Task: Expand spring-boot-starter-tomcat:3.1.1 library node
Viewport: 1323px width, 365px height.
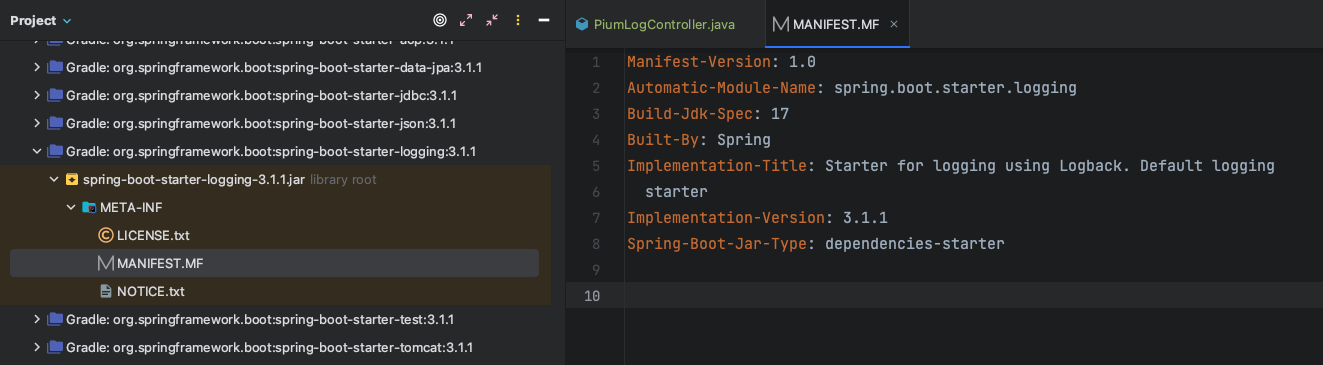Action: (37, 348)
